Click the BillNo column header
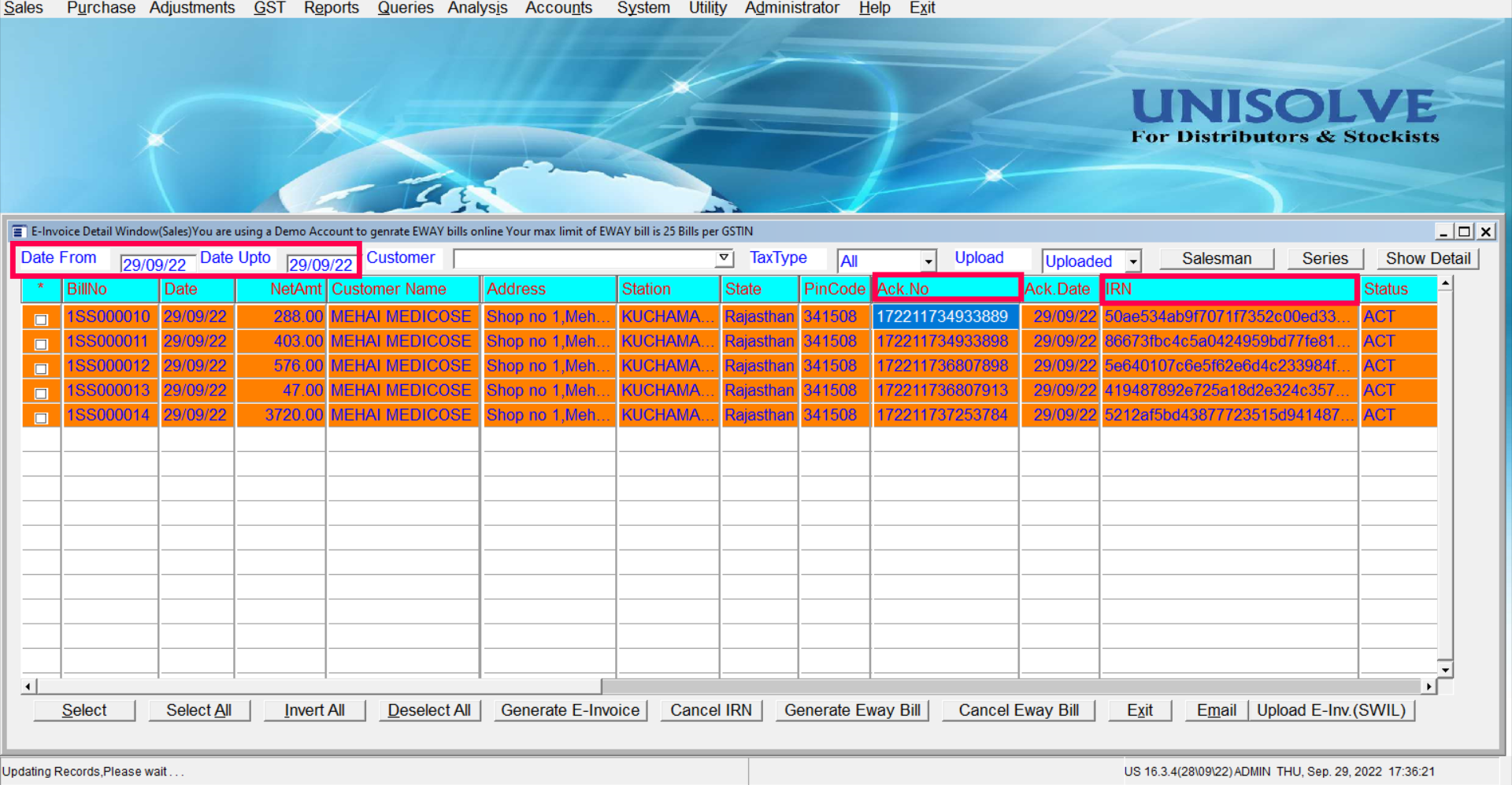 (x=109, y=289)
